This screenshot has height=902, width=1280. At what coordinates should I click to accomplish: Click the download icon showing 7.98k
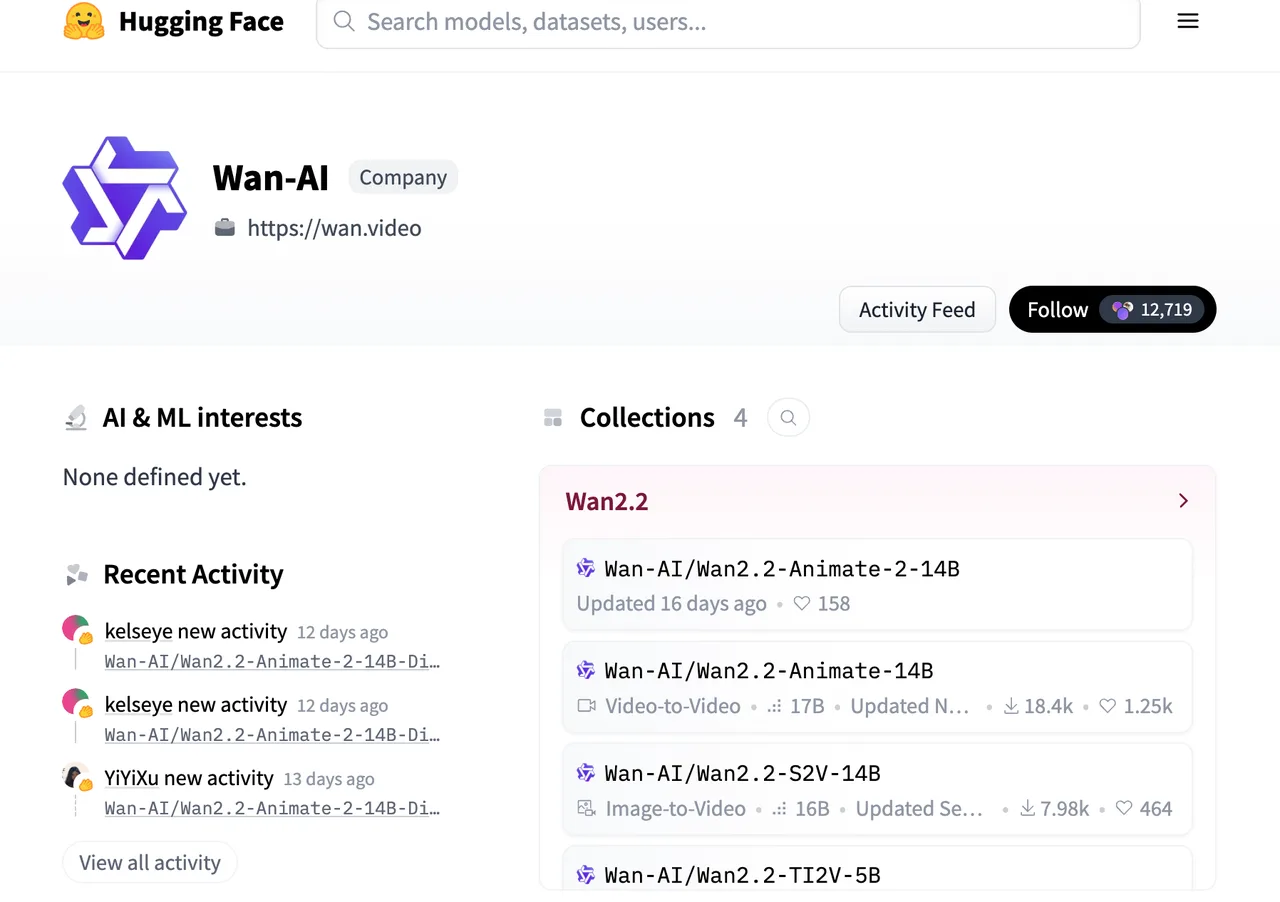[1027, 808]
